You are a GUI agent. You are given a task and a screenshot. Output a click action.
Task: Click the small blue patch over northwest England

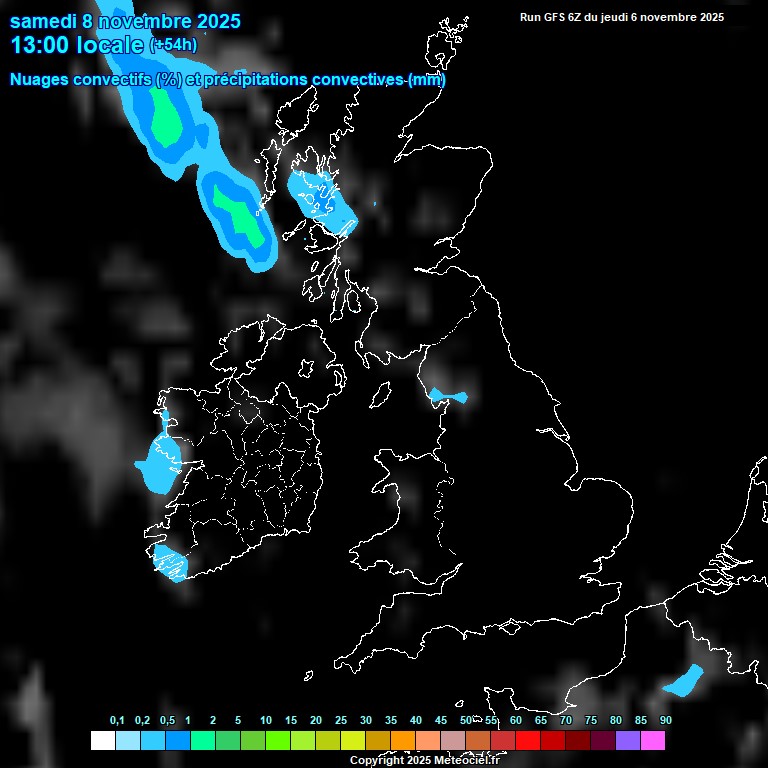[446, 396]
